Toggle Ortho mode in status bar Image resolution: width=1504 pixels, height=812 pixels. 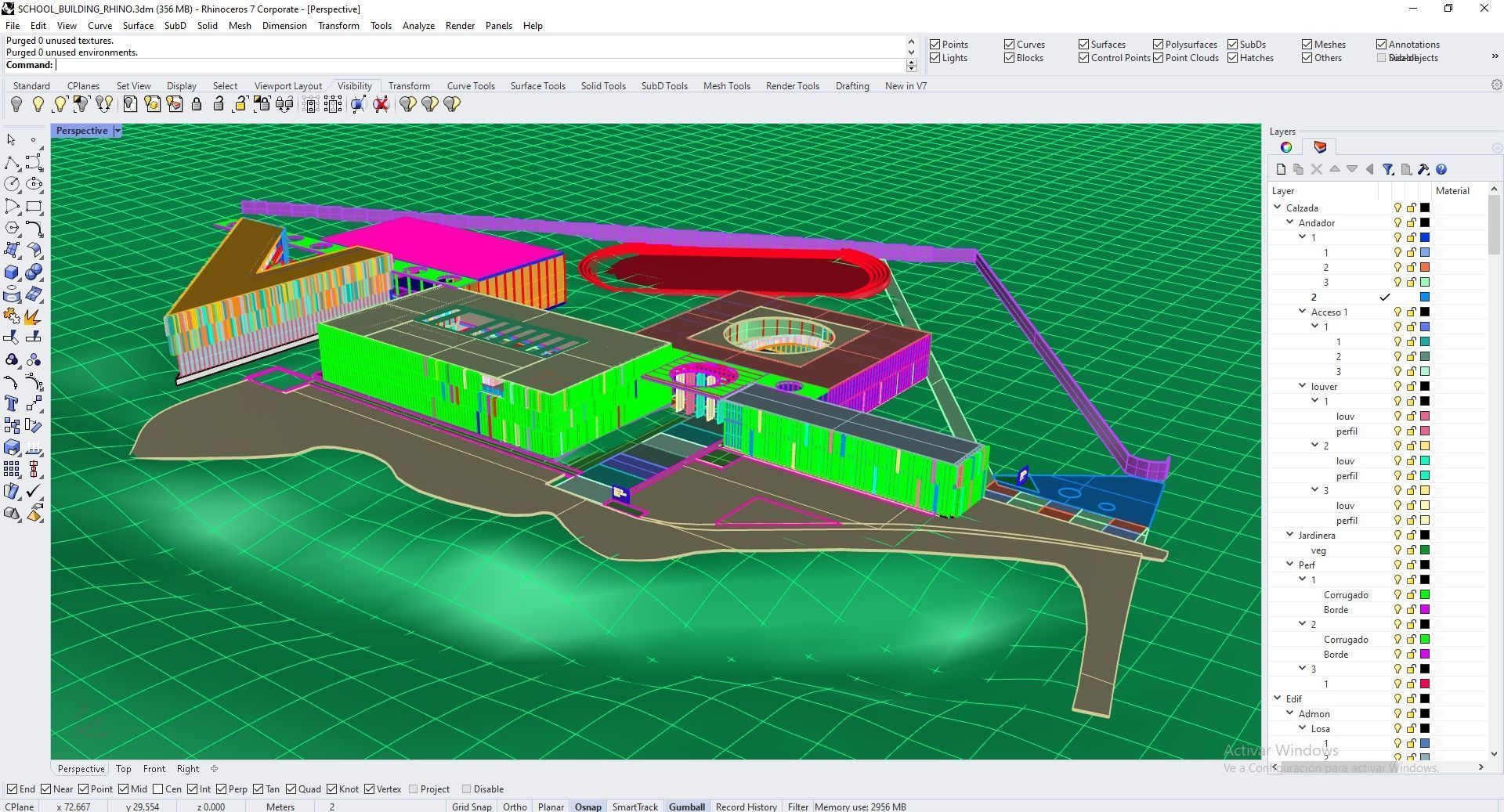(x=515, y=807)
